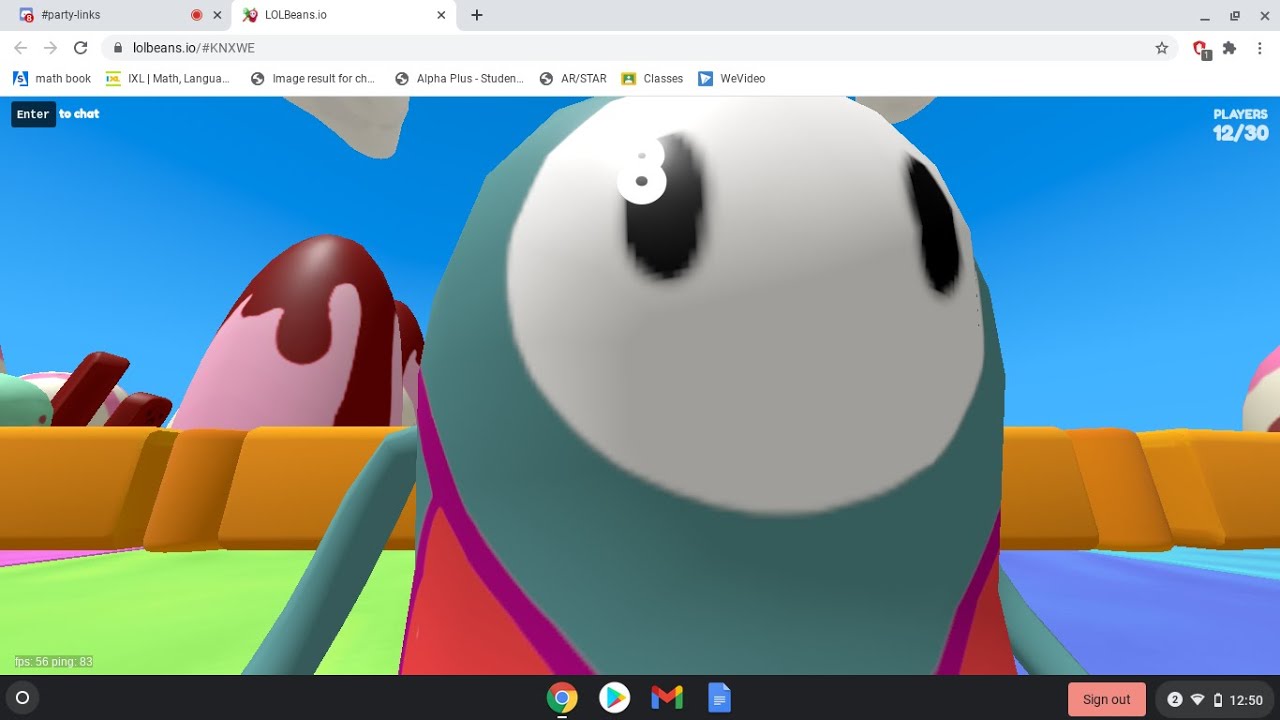Click the fps and ping readout
This screenshot has width=1280, height=720.
(54, 662)
